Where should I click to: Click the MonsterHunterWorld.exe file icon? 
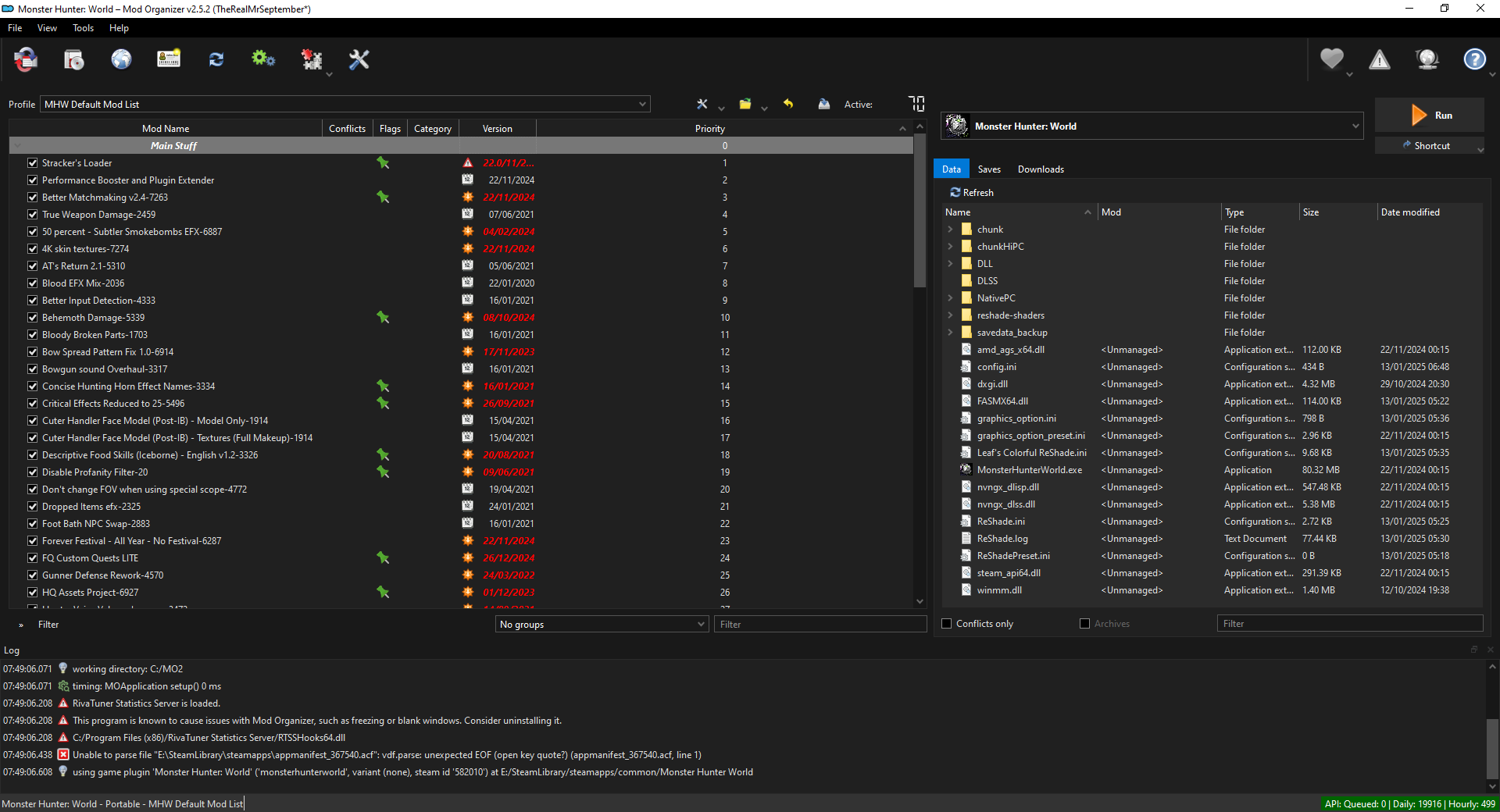(966, 470)
